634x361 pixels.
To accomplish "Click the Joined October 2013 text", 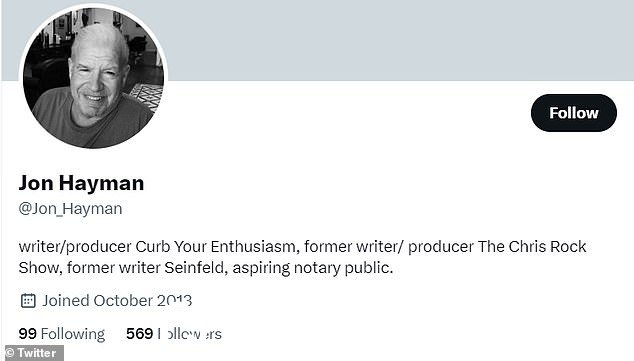I will tap(117, 301).
